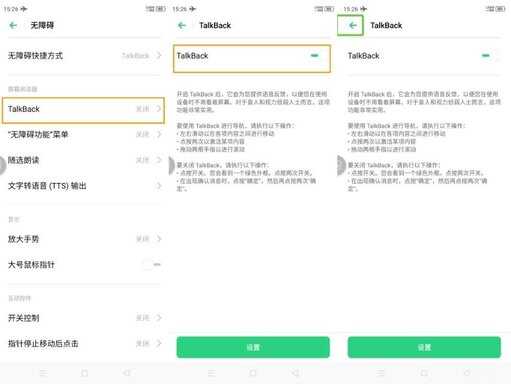Open the 无障碍快捷方式 setting
511x384 pixels.
[85, 55]
